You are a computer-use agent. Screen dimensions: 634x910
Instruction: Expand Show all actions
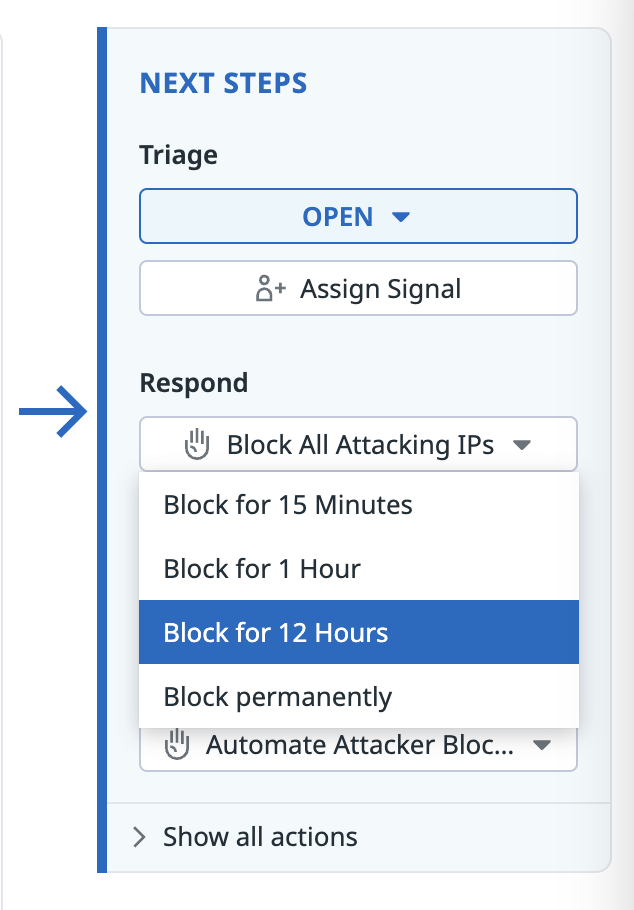coord(260,836)
